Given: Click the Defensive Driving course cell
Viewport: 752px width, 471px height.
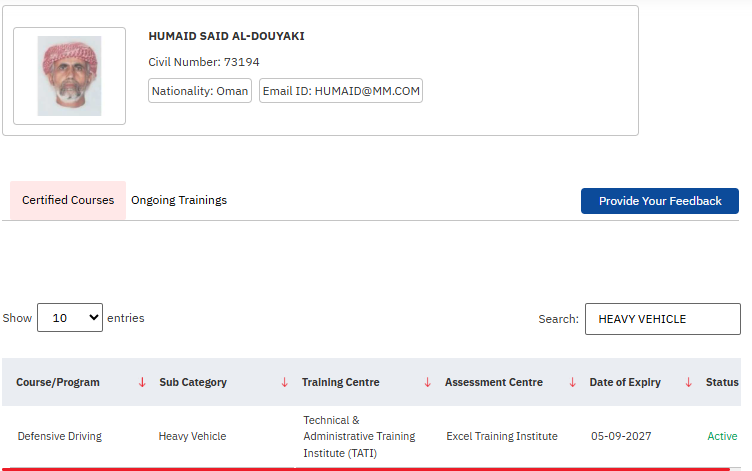Looking at the screenshot, I should coord(60,436).
